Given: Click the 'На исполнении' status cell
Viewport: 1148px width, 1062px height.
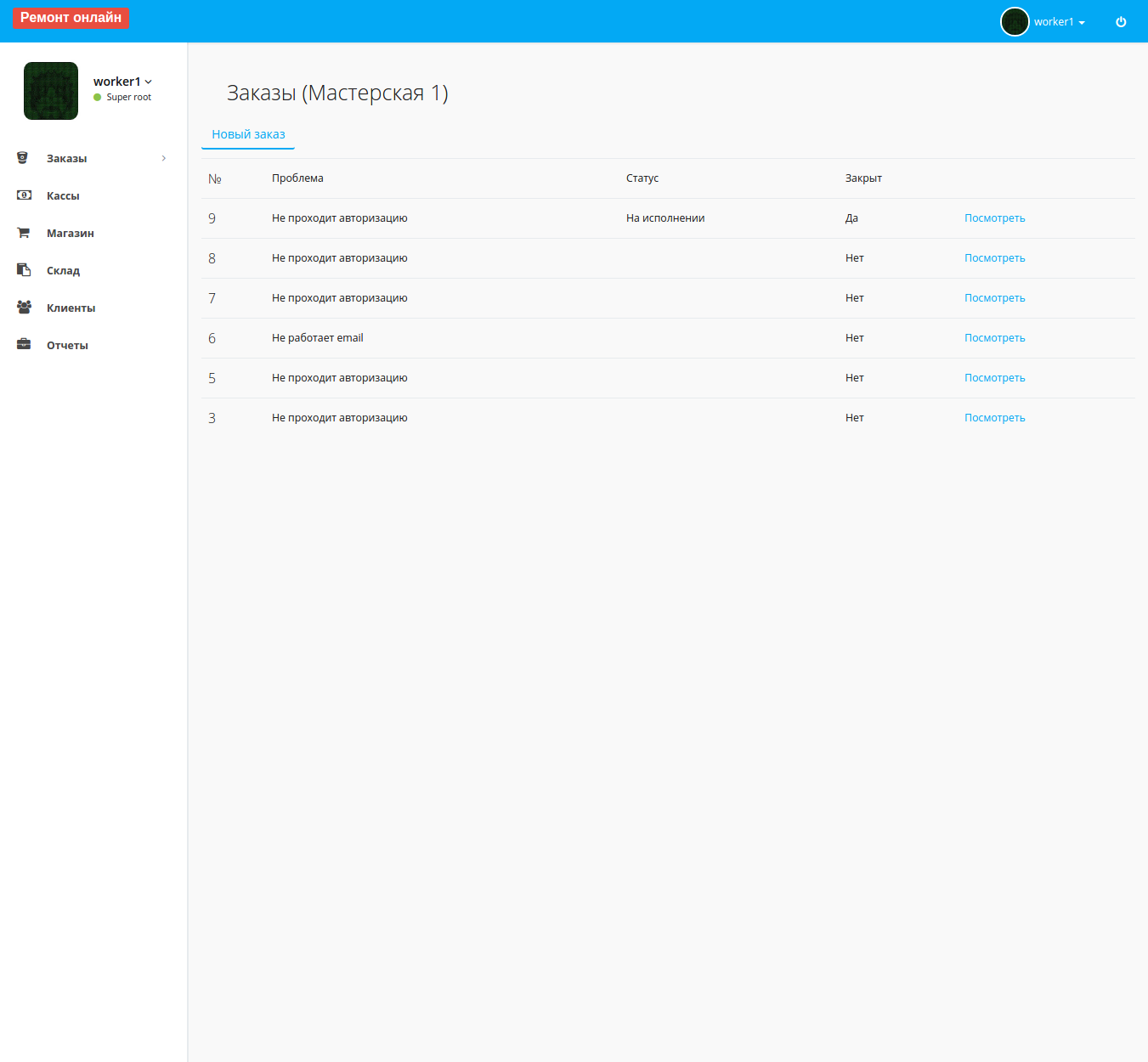Looking at the screenshot, I should [665, 218].
